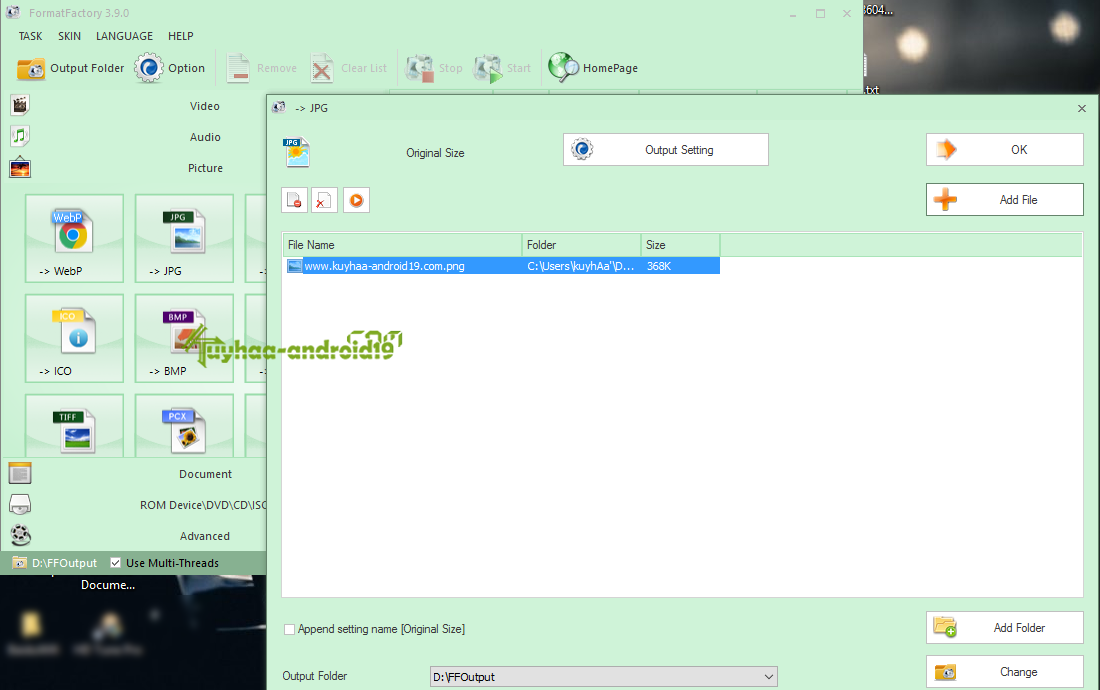Toggle Append setting name [Original Size] checkbox
This screenshot has width=1100, height=690.
click(289, 630)
